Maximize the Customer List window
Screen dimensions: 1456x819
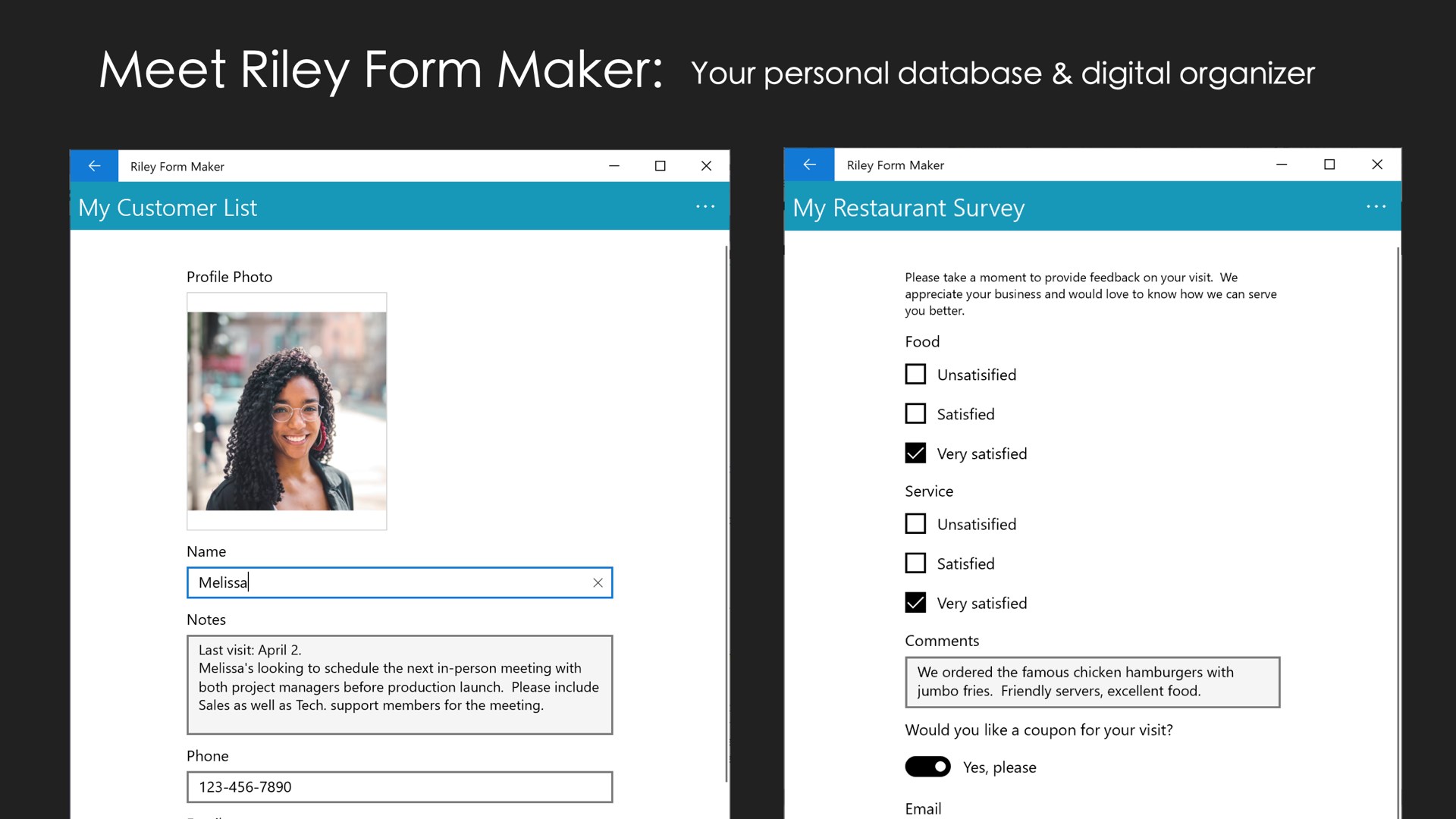click(660, 166)
